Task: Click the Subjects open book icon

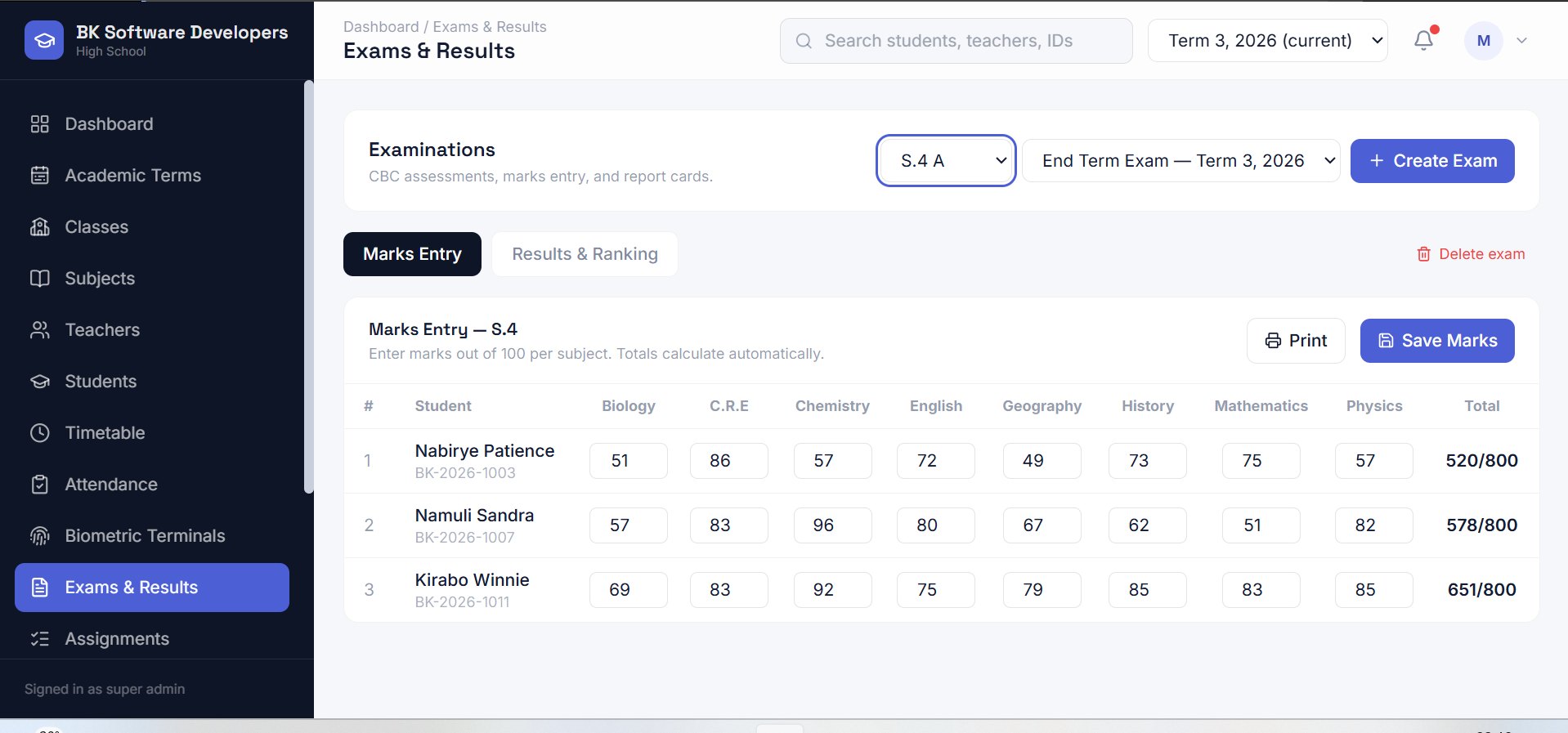Action: click(x=40, y=279)
